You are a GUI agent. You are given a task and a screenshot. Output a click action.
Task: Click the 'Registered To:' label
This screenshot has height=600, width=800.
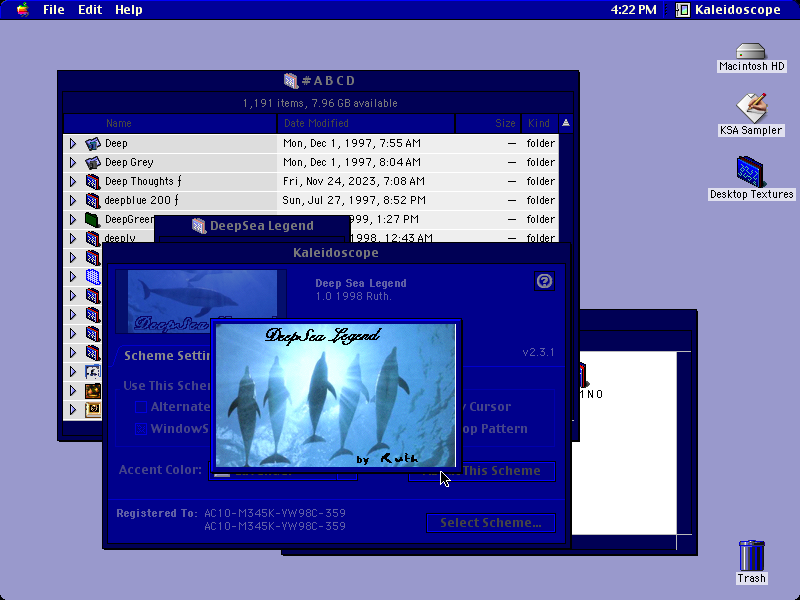157,513
